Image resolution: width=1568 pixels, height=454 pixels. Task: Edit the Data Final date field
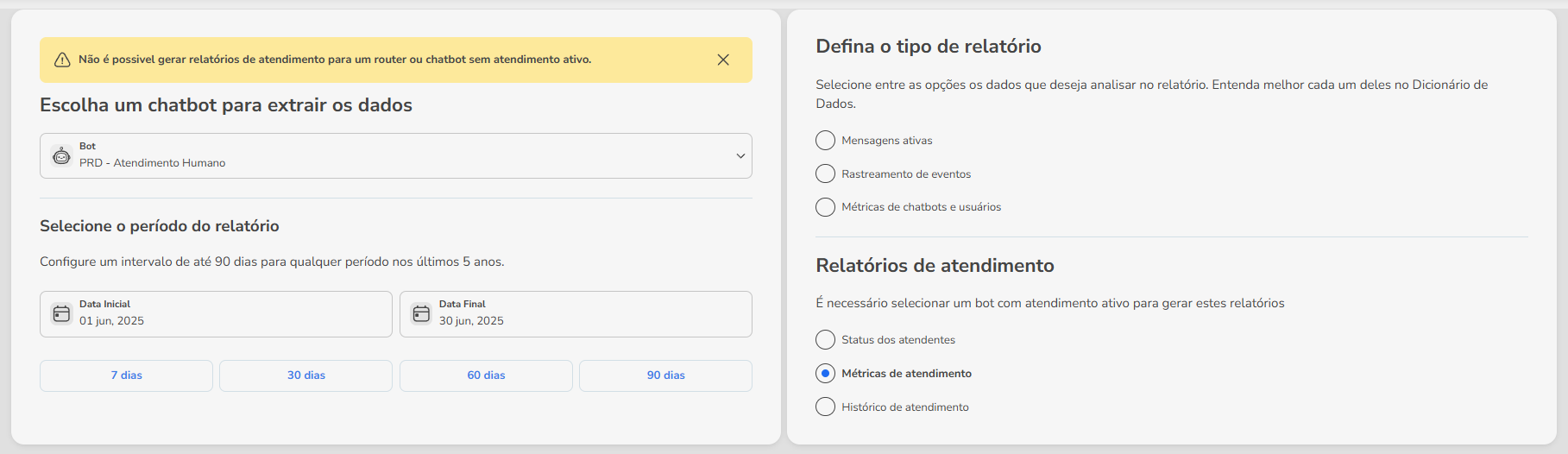click(576, 314)
